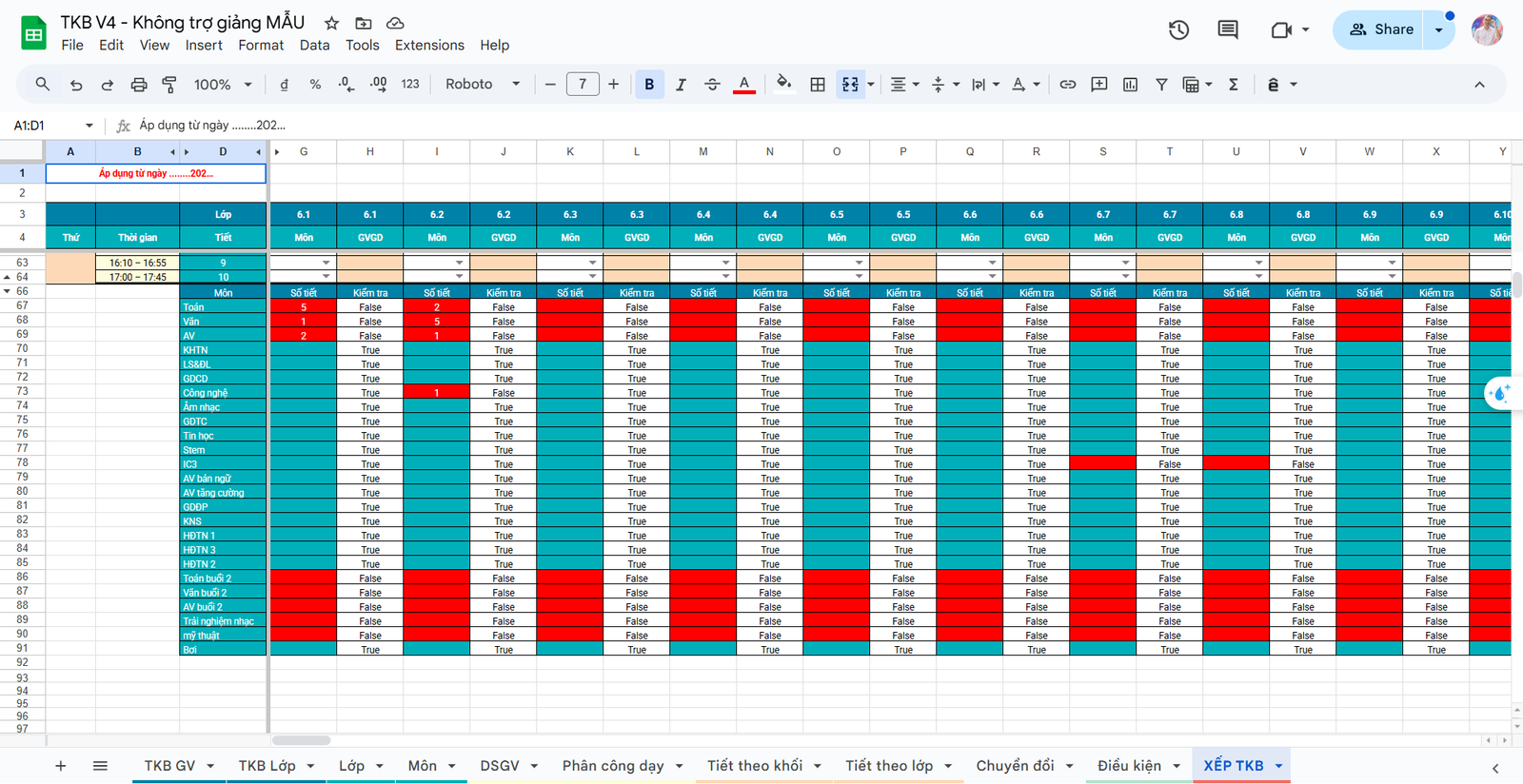Viewport: 1523px width, 784px height.
Task: Open the borders tool
Action: [818, 85]
